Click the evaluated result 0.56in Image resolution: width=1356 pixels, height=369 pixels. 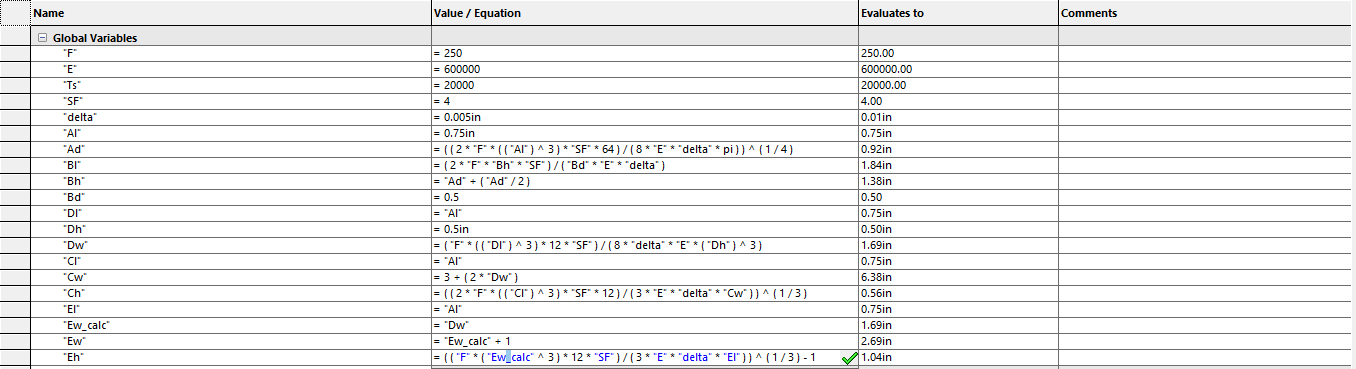coord(958,293)
